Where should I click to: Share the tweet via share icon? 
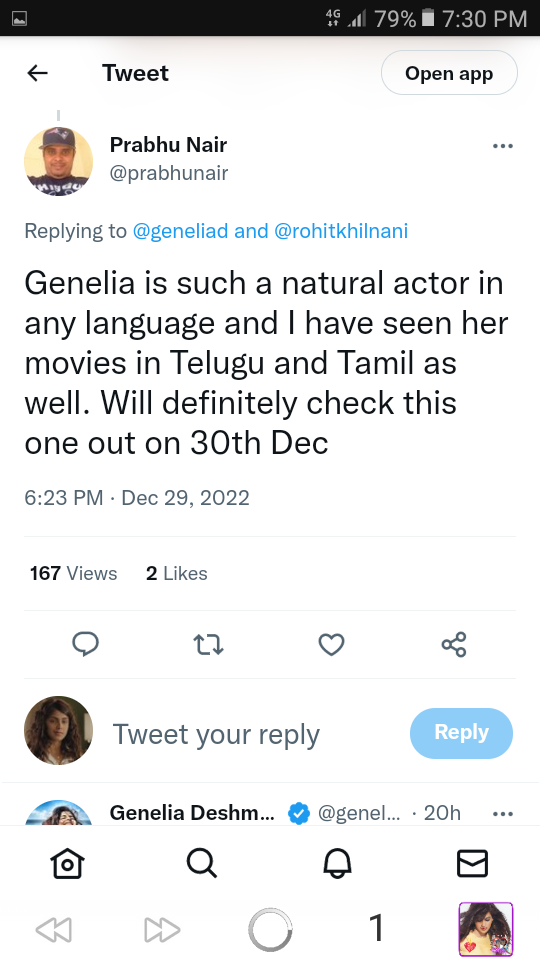(454, 645)
